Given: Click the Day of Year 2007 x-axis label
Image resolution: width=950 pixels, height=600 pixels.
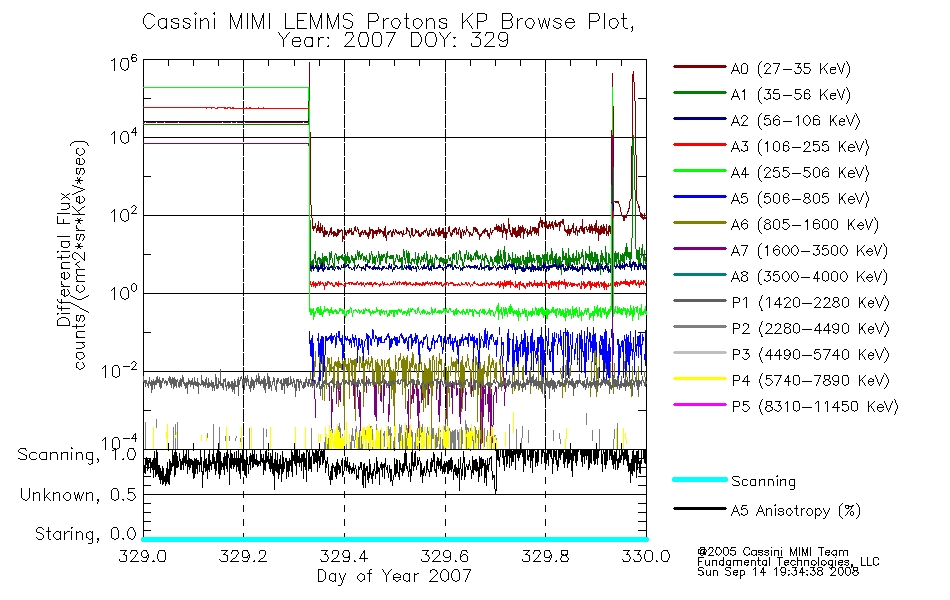Looking at the screenshot, I should tap(394, 576).
